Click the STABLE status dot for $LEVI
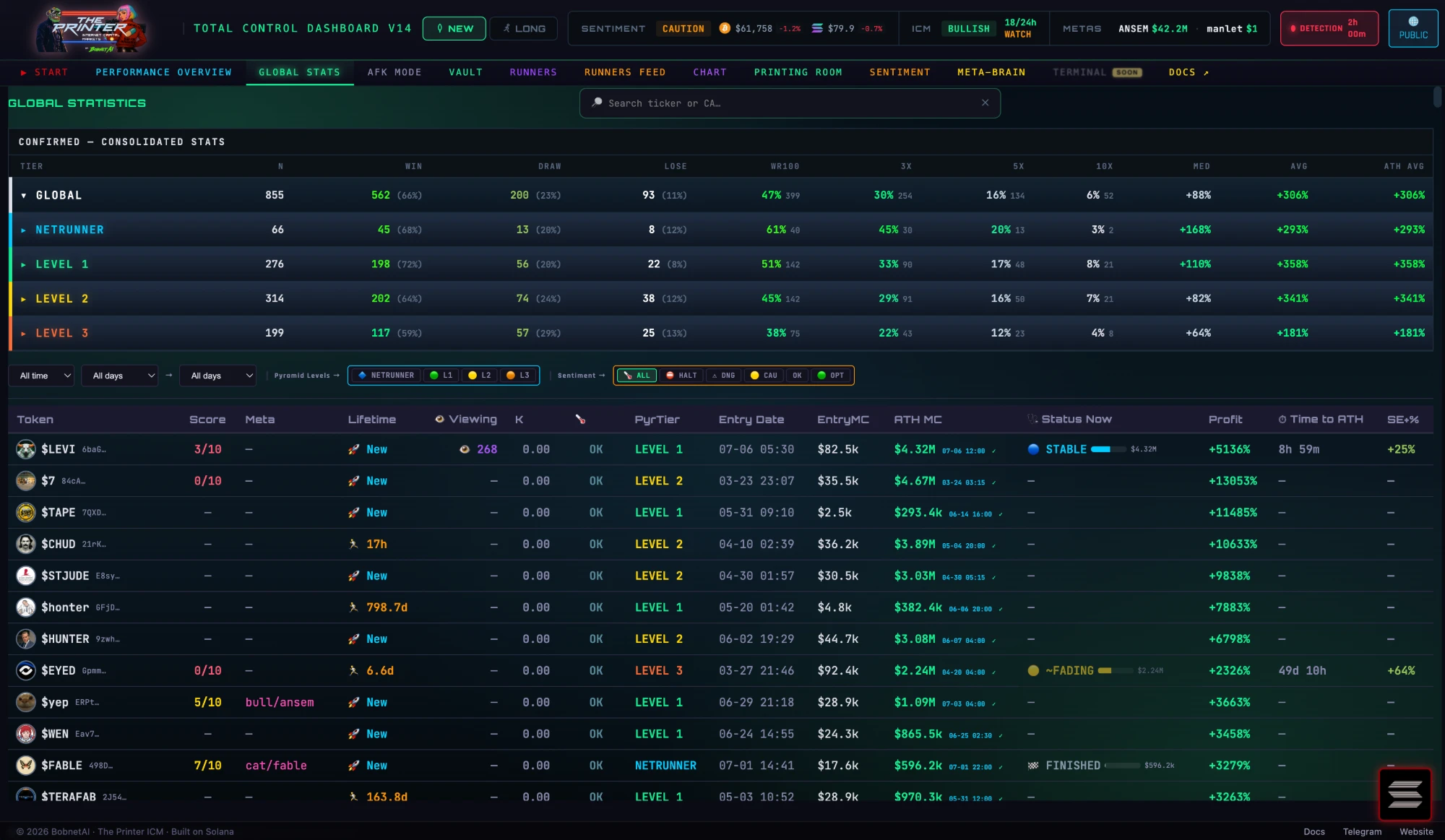The width and height of the screenshot is (1445, 840). click(1033, 449)
